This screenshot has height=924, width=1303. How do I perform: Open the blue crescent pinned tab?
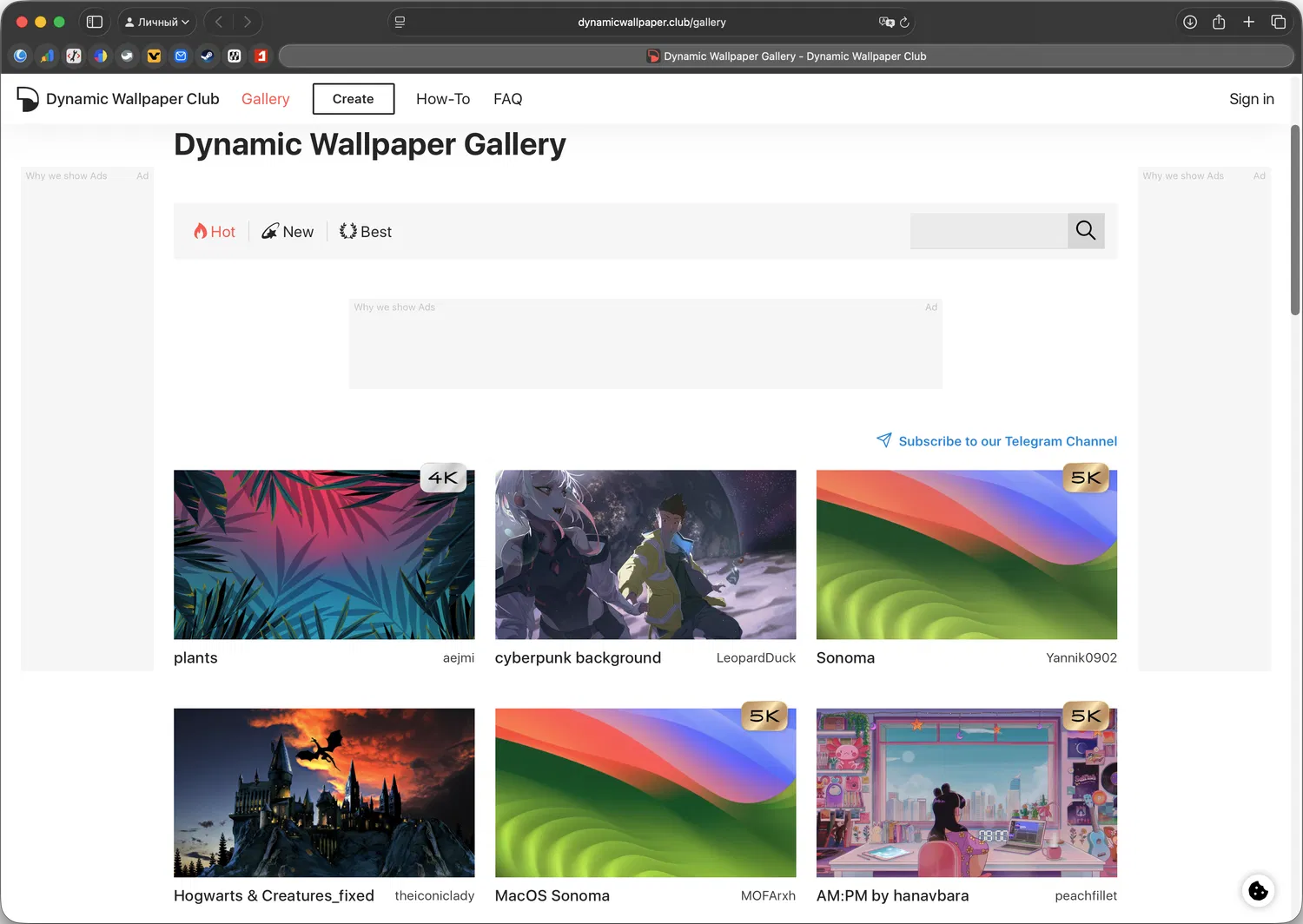[21, 56]
